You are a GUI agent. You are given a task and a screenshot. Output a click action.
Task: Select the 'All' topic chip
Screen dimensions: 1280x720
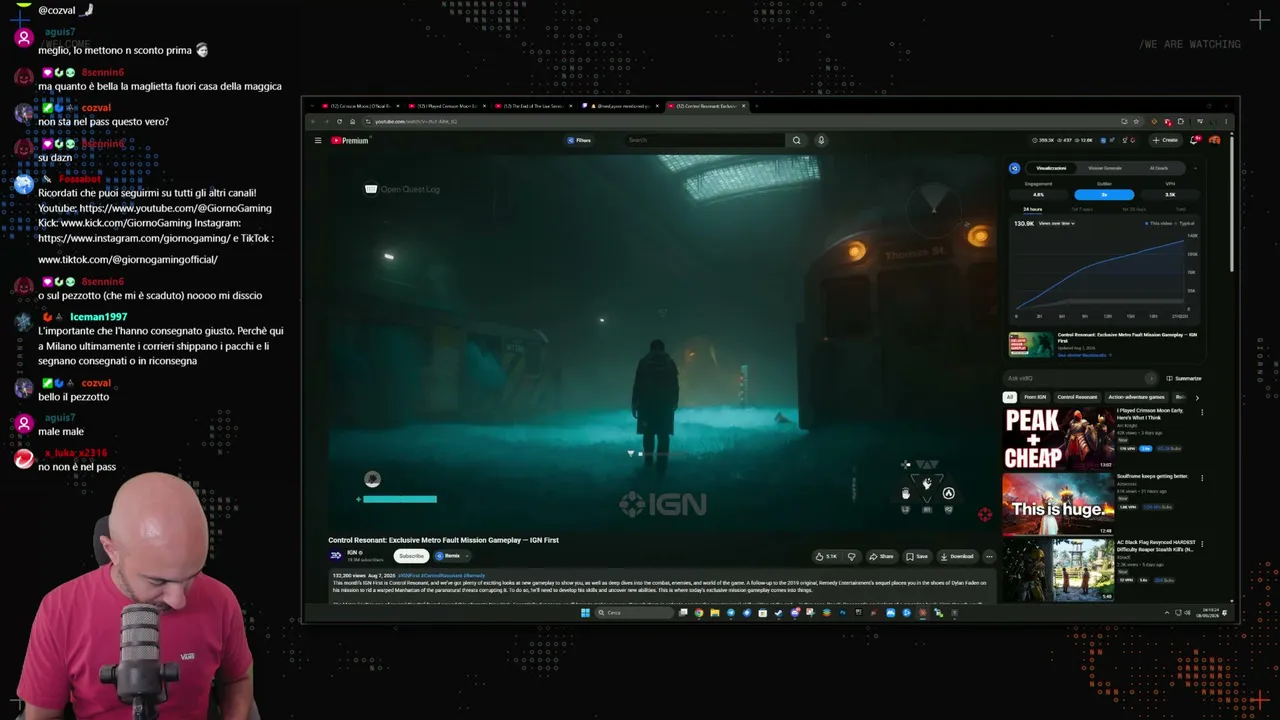(1010, 397)
